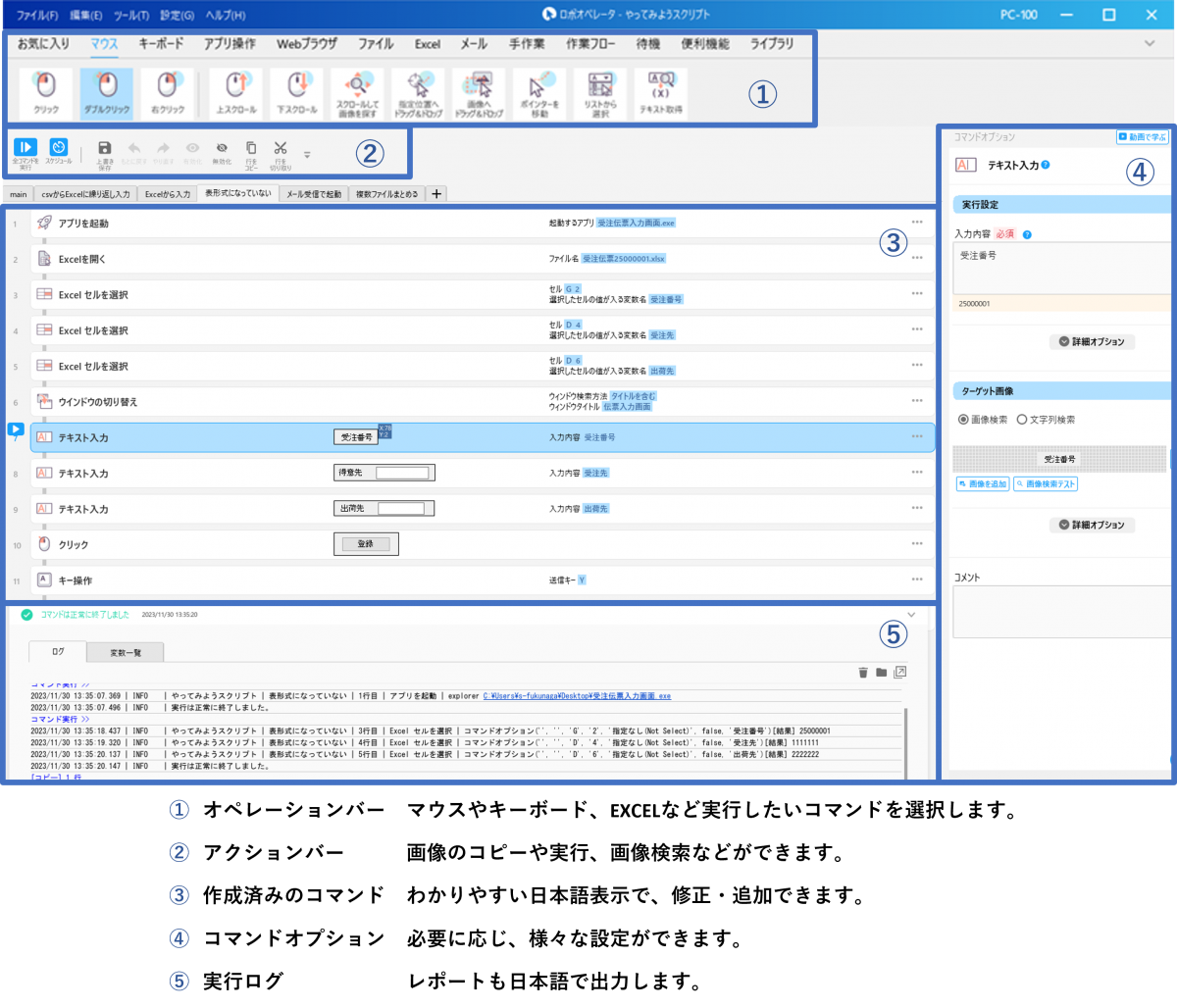1177x1008 pixels.
Task: Switch to the 変数一覧 tab
Action: [x=125, y=652]
